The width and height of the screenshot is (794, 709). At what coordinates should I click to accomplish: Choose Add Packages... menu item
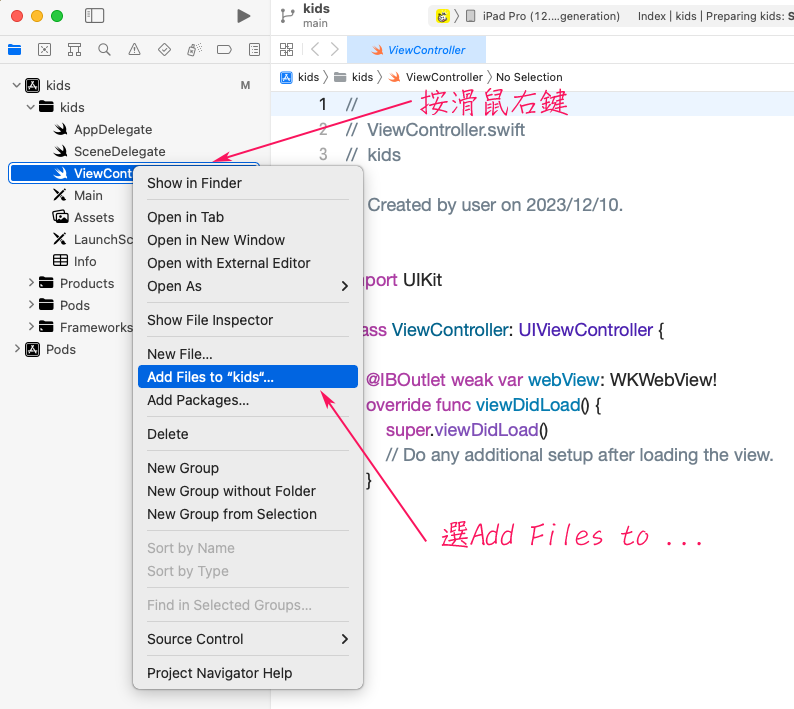[248, 400]
